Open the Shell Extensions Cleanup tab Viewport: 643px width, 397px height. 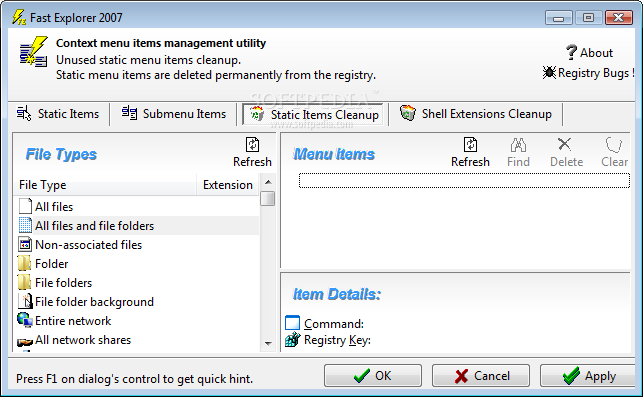[476, 114]
